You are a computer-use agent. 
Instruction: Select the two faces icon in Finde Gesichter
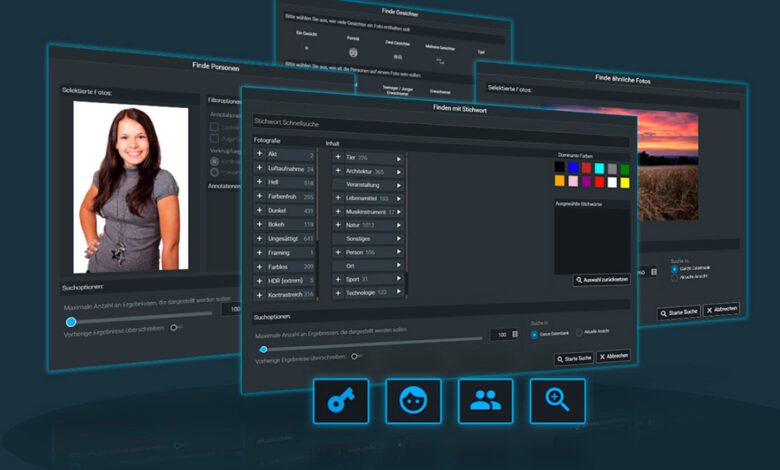397,57
